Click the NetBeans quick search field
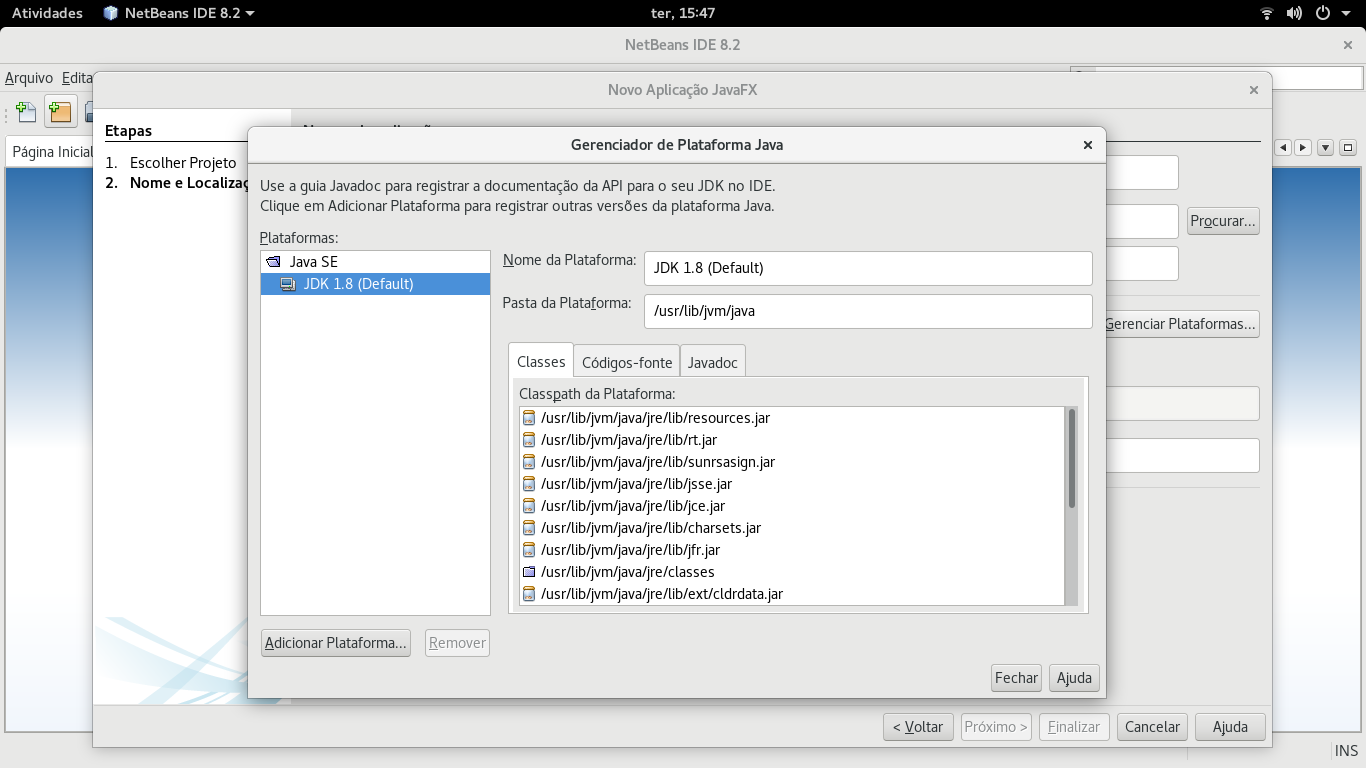Viewport: 1366px width, 768px height. [1228, 78]
